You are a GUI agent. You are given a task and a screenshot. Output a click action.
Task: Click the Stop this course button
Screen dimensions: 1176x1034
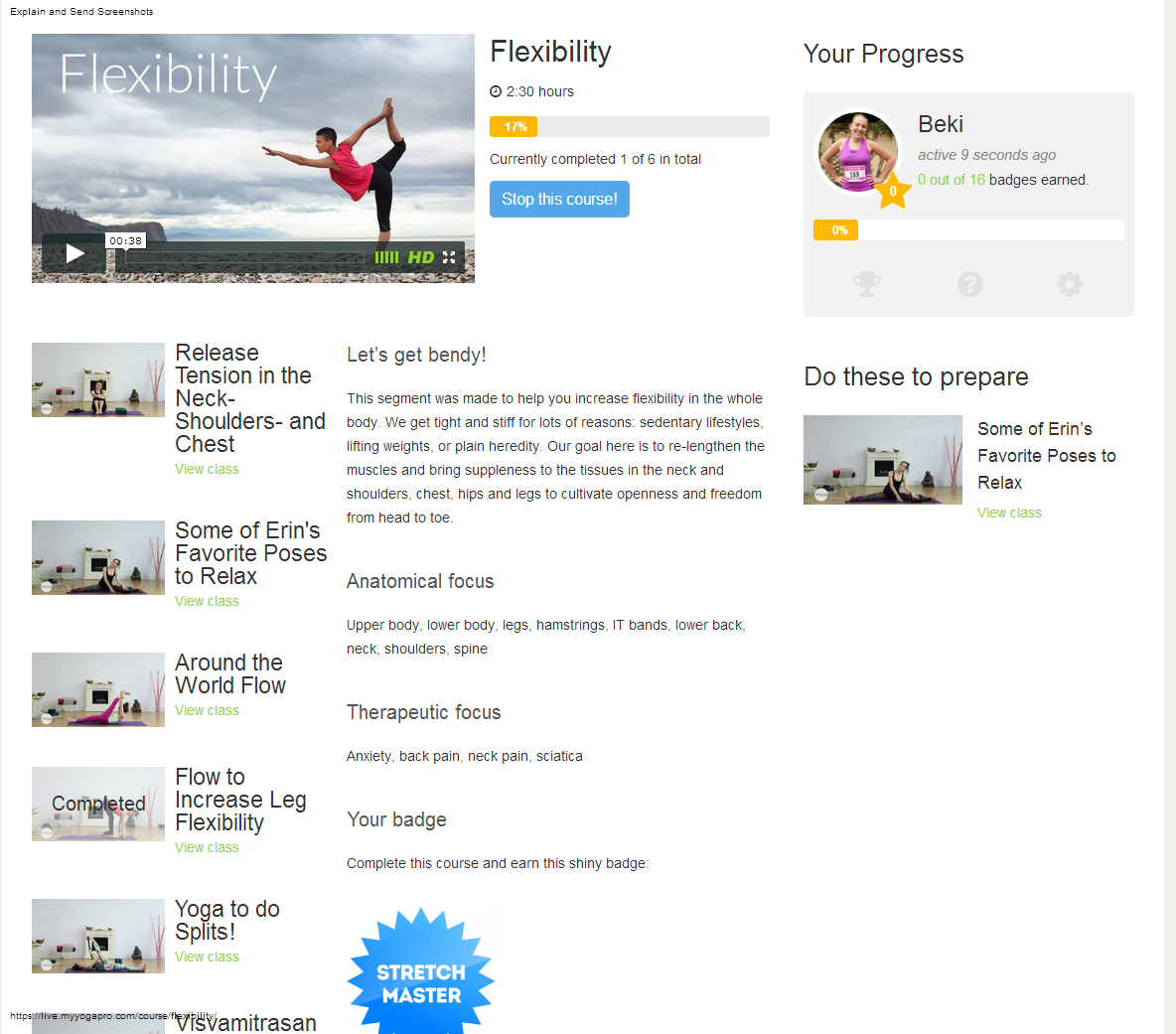coord(559,200)
